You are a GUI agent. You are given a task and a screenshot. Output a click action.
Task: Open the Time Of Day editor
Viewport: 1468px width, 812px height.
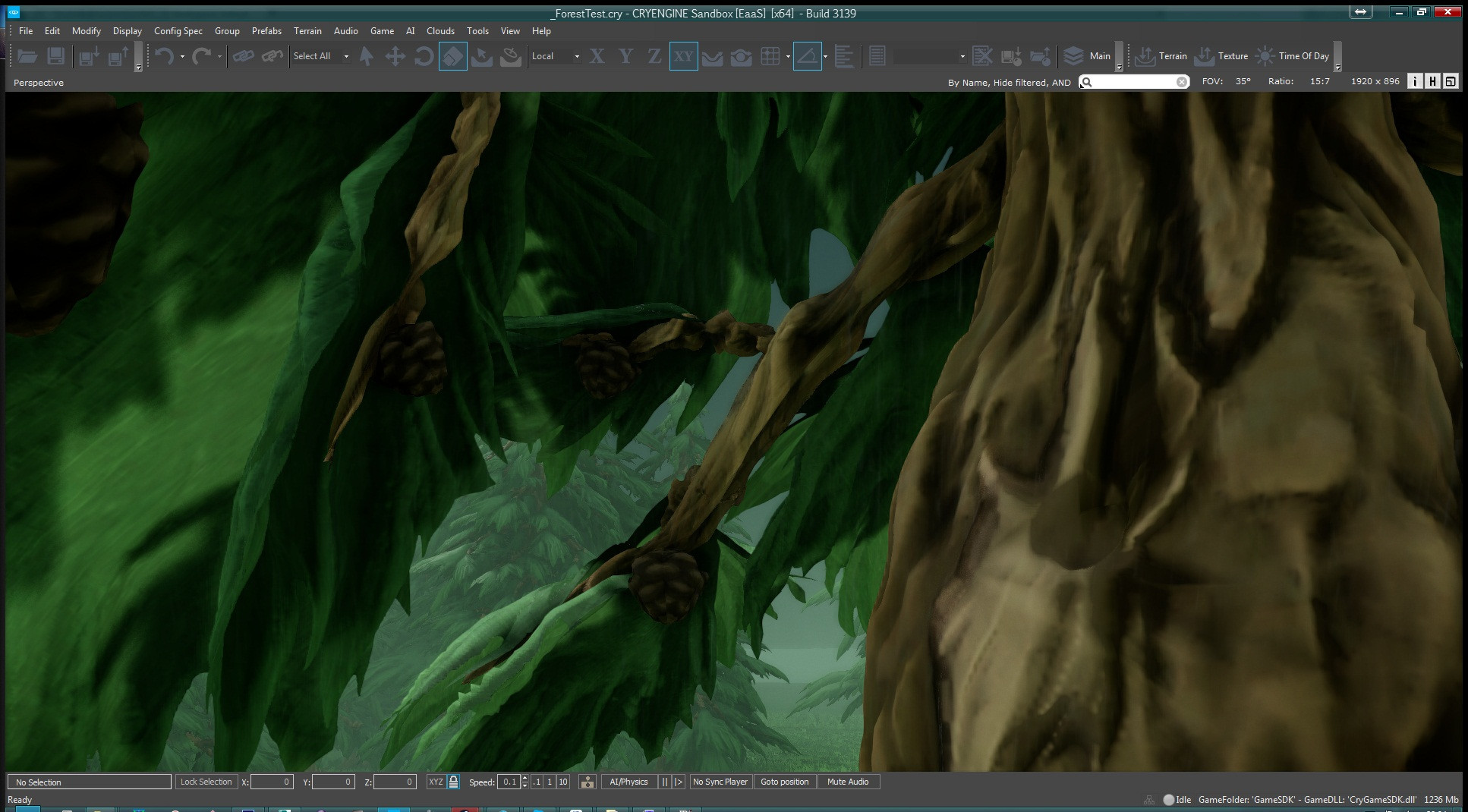(x=1292, y=56)
